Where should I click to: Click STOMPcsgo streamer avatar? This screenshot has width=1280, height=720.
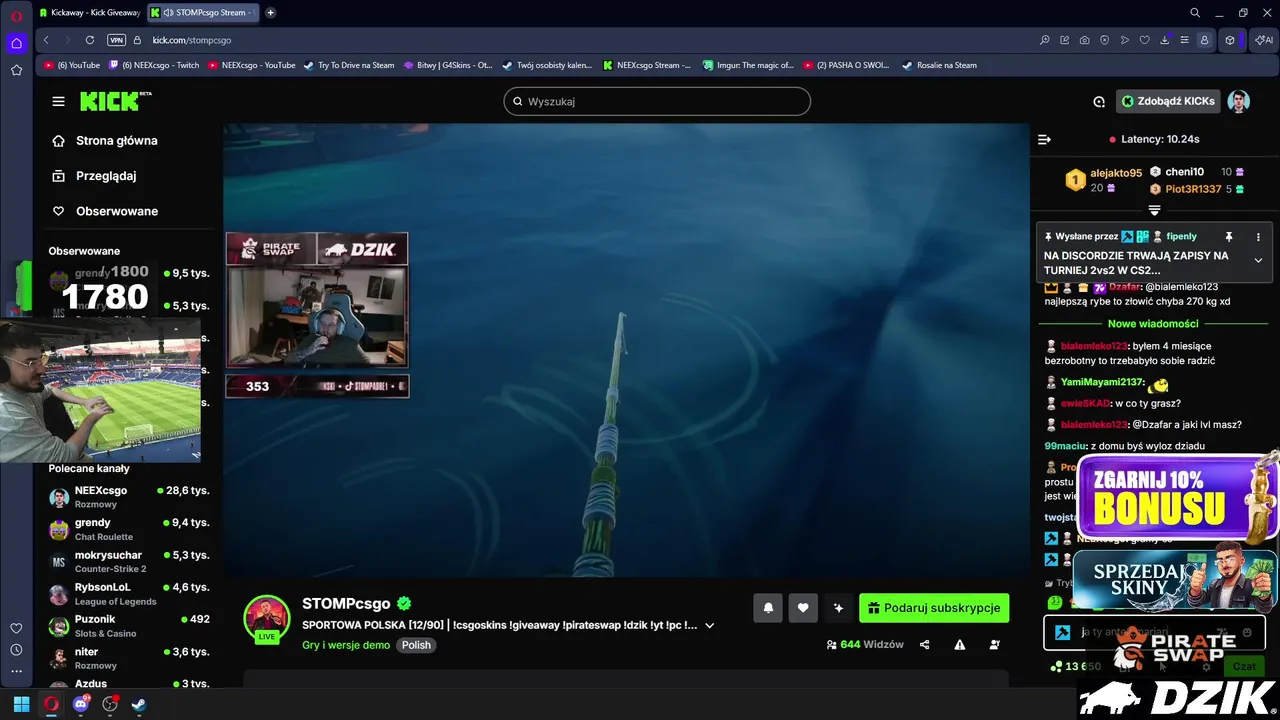pos(267,618)
